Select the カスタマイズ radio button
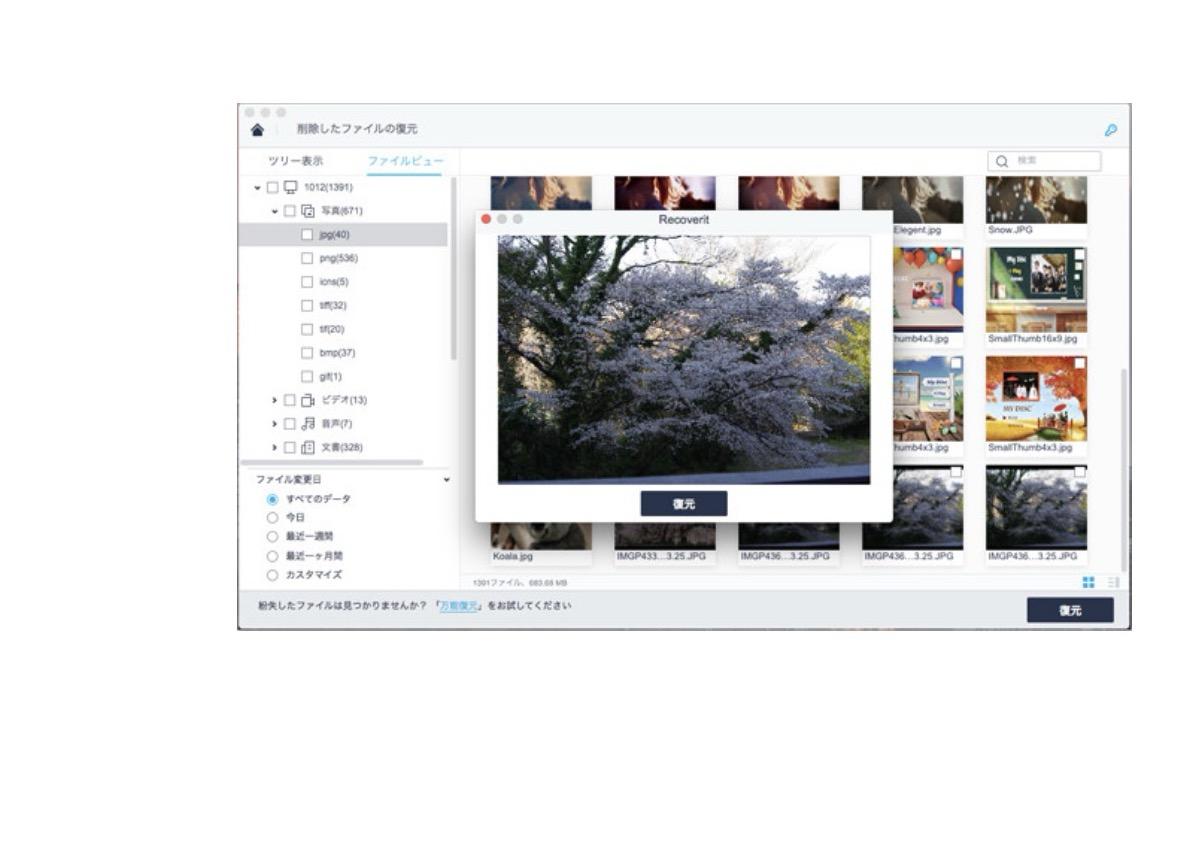 (272, 575)
